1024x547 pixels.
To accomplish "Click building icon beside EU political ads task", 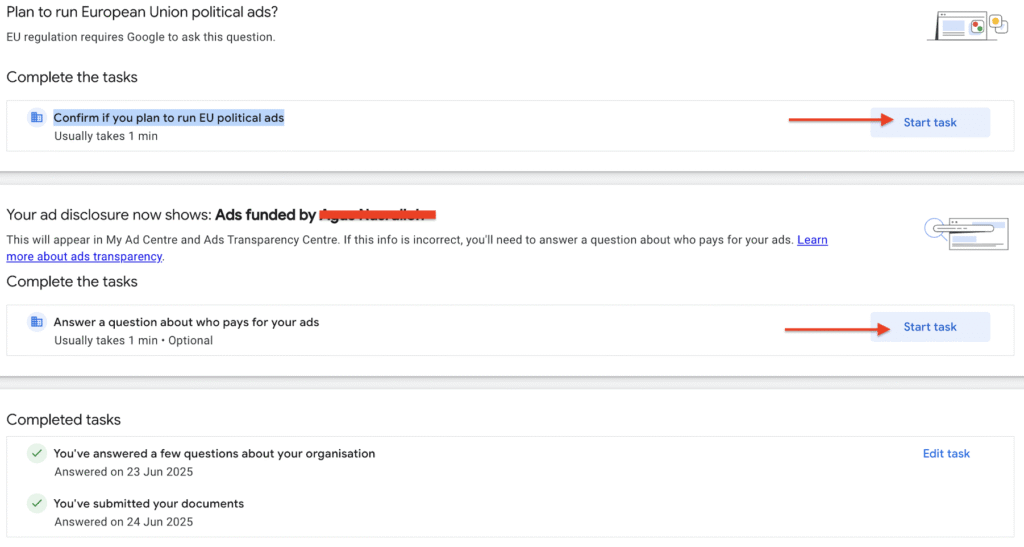I will 37,118.
